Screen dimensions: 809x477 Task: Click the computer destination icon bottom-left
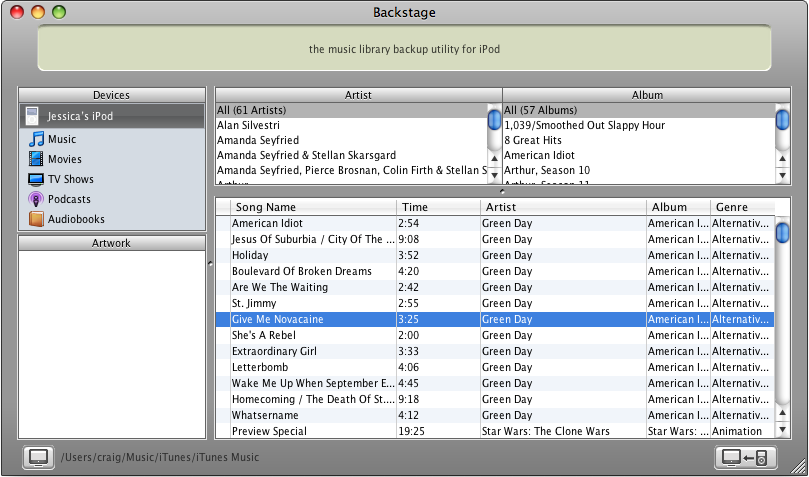(38, 457)
